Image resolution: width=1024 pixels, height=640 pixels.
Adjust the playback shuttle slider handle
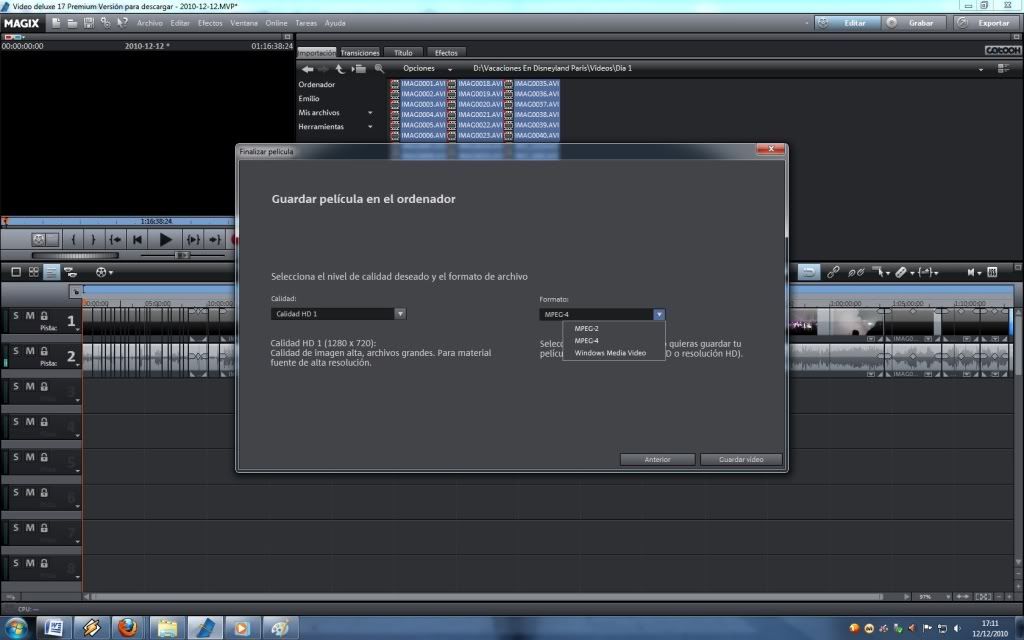[182, 255]
